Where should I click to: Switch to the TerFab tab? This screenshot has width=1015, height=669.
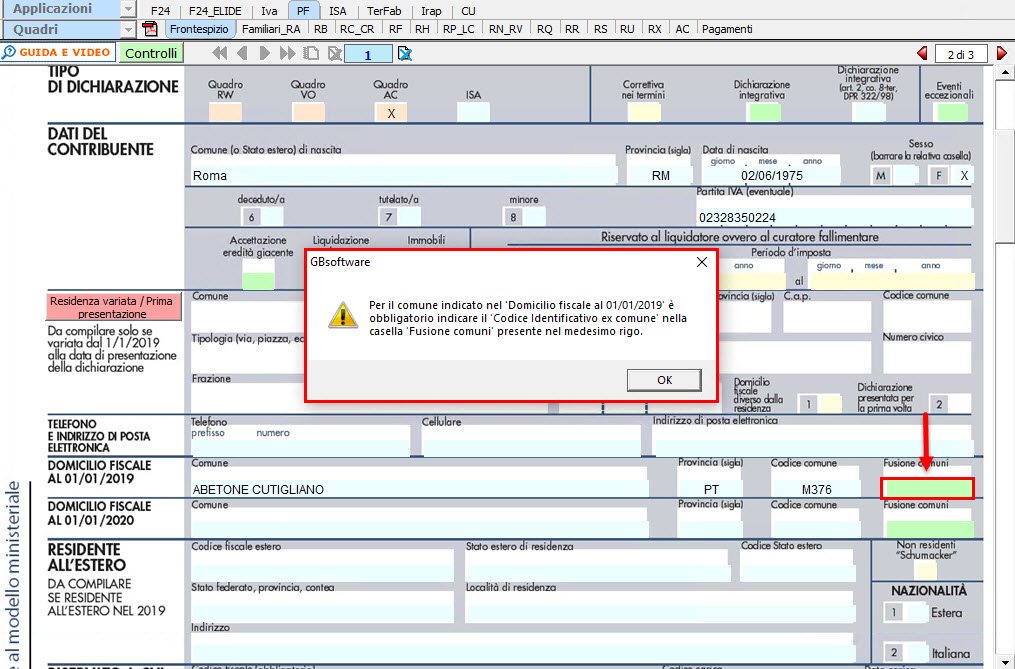tap(384, 11)
